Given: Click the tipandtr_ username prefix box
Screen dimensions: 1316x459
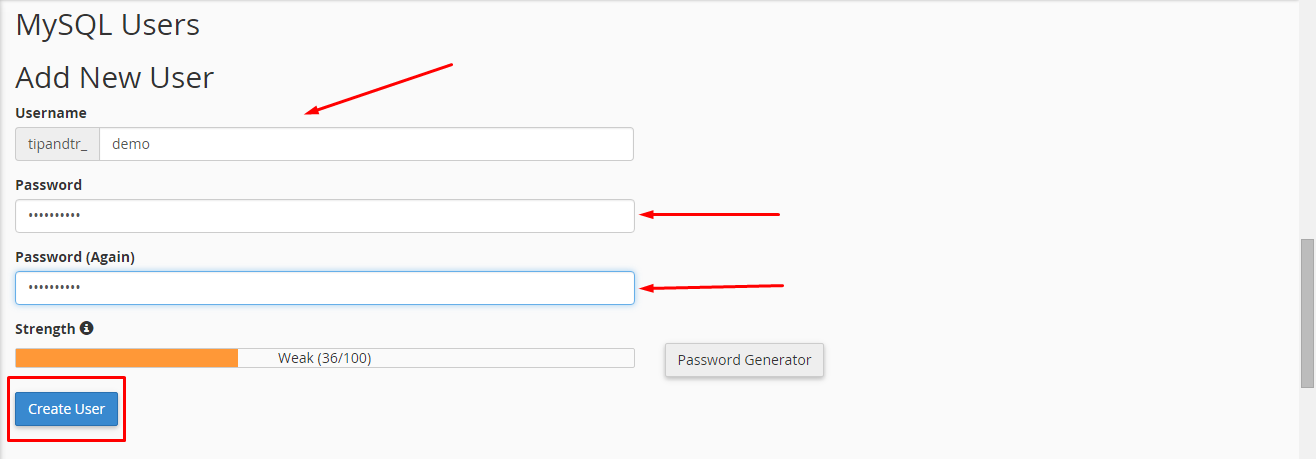Looking at the screenshot, I should coord(58,144).
